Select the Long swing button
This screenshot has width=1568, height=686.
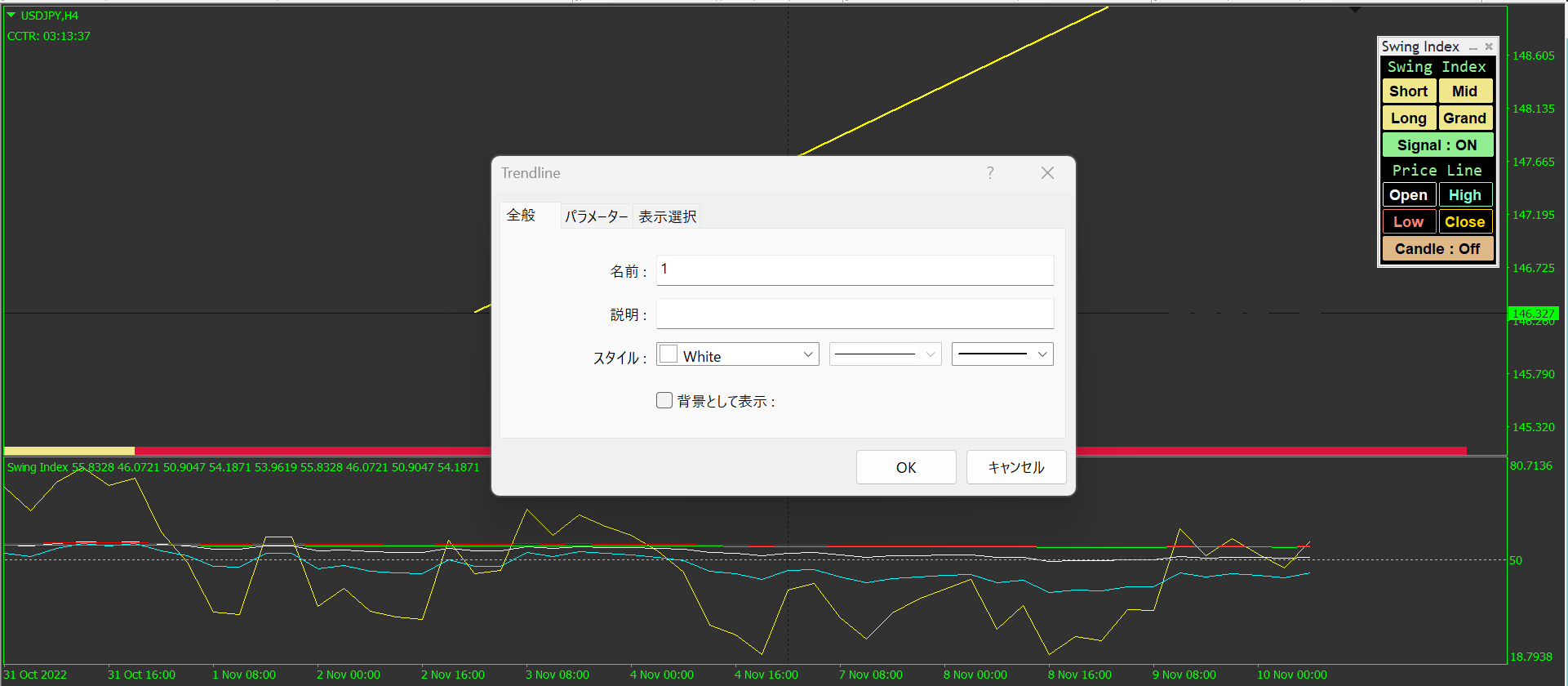tap(1409, 118)
